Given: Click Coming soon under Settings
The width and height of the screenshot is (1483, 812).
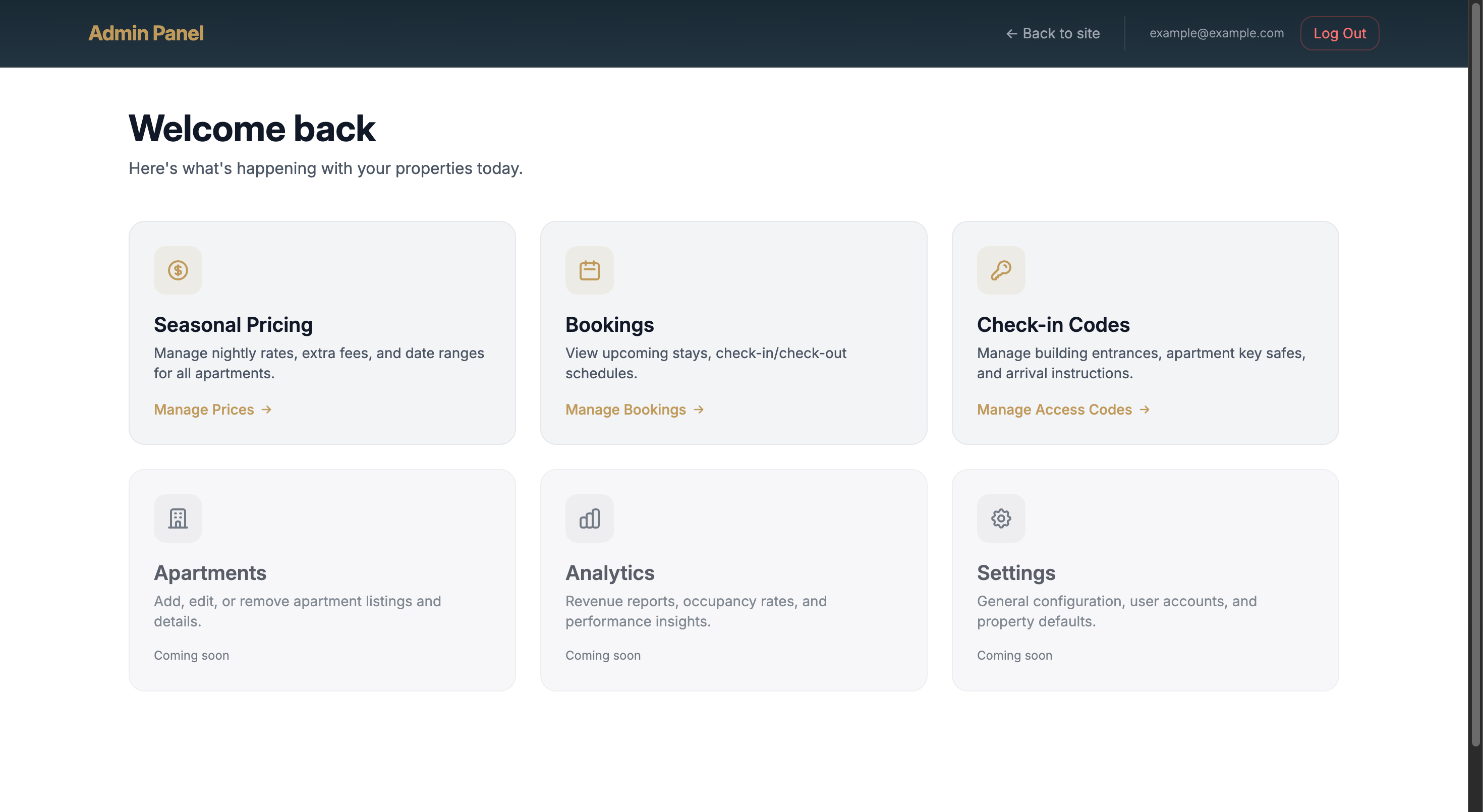Looking at the screenshot, I should [1014, 655].
